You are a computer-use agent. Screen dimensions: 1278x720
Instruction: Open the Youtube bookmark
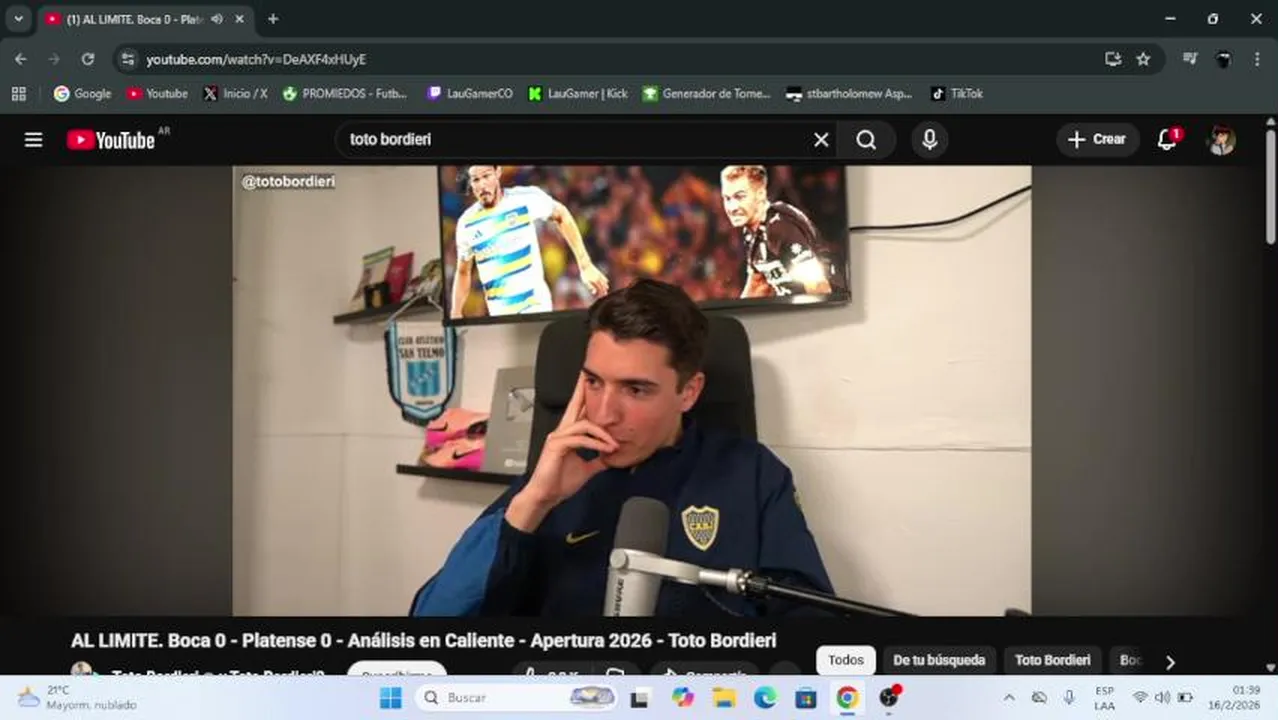pos(157,93)
